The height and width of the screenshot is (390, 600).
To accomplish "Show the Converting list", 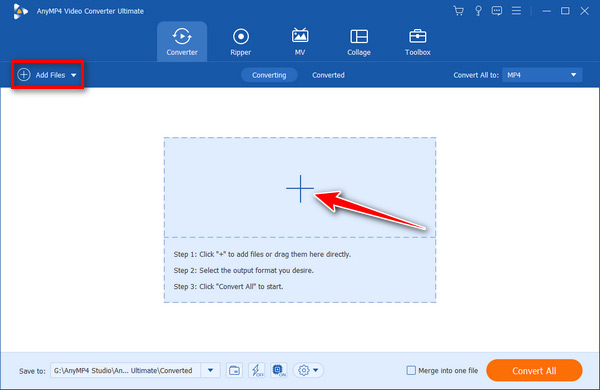I will coord(269,75).
